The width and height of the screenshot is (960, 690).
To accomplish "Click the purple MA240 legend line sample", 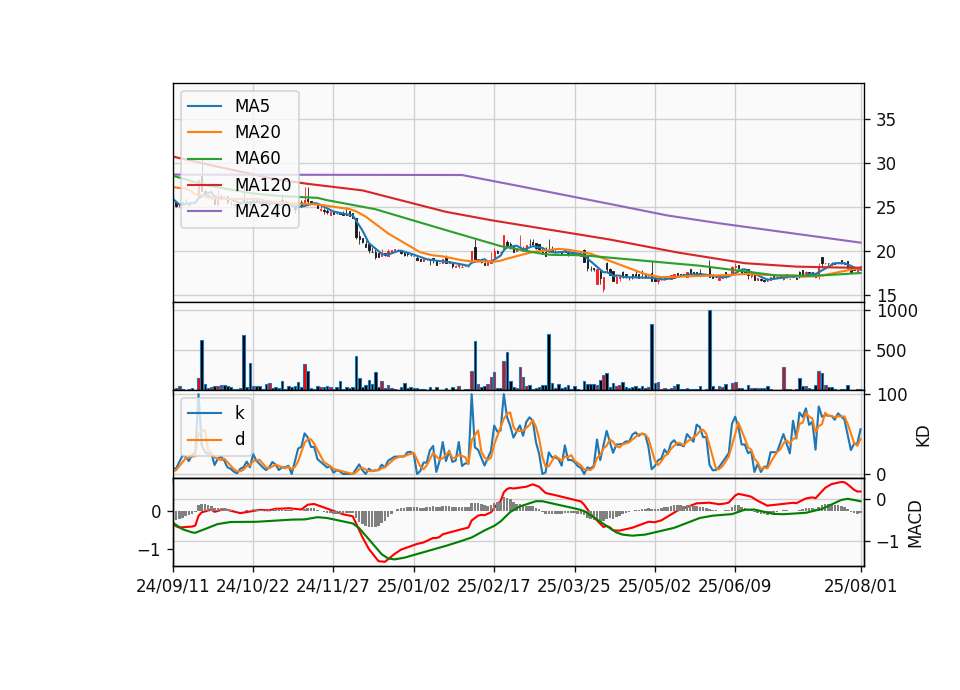I will tap(204, 211).
